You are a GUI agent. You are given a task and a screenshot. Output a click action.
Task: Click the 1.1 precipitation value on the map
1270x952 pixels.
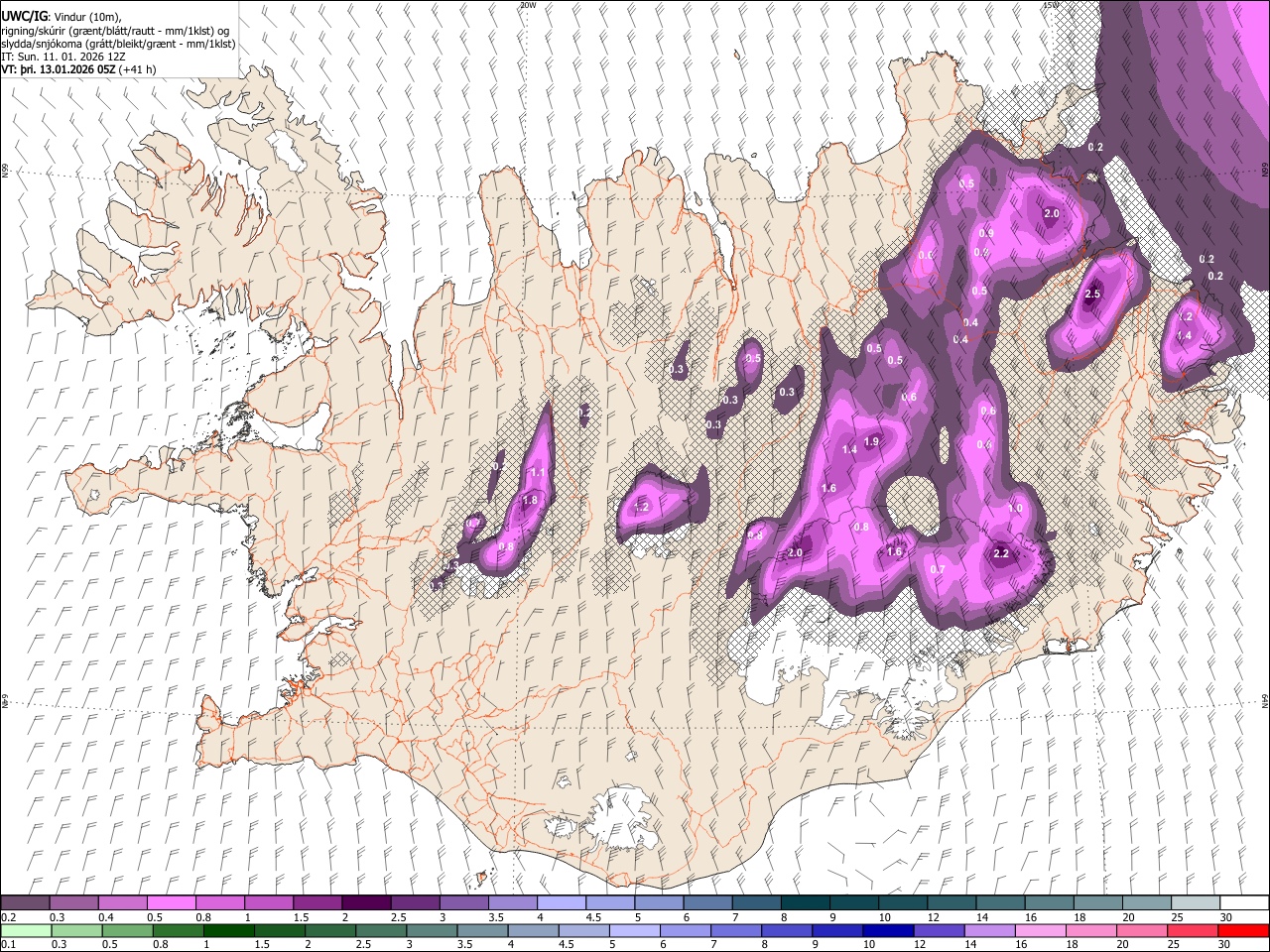[x=539, y=472]
